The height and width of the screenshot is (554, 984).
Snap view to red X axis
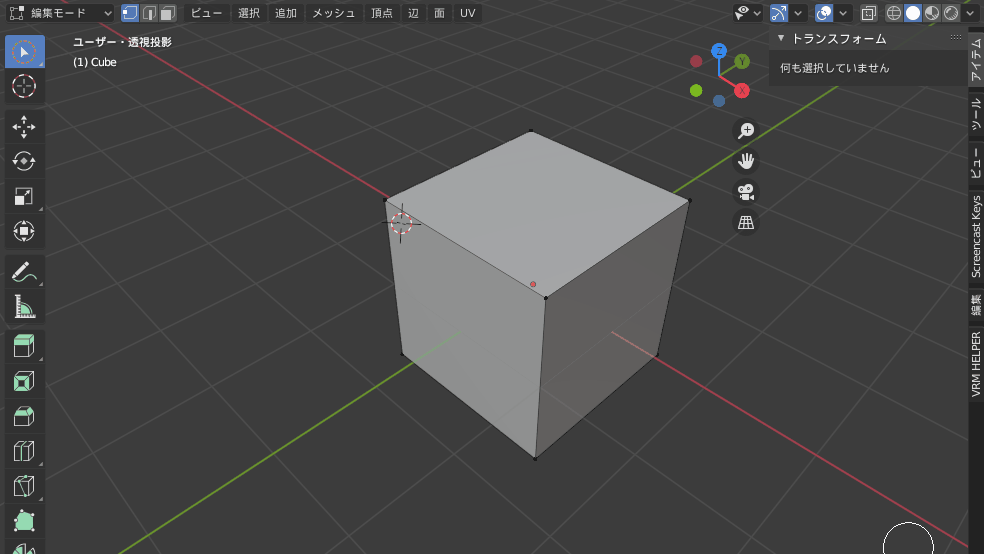pyautogui.click(x=742, y=91)
